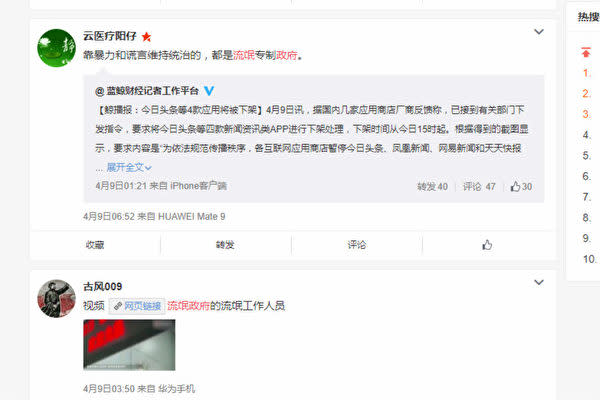Click 评论 tab below first post
This screenshot has width=600, height=400.
click(x=357, y=245)
